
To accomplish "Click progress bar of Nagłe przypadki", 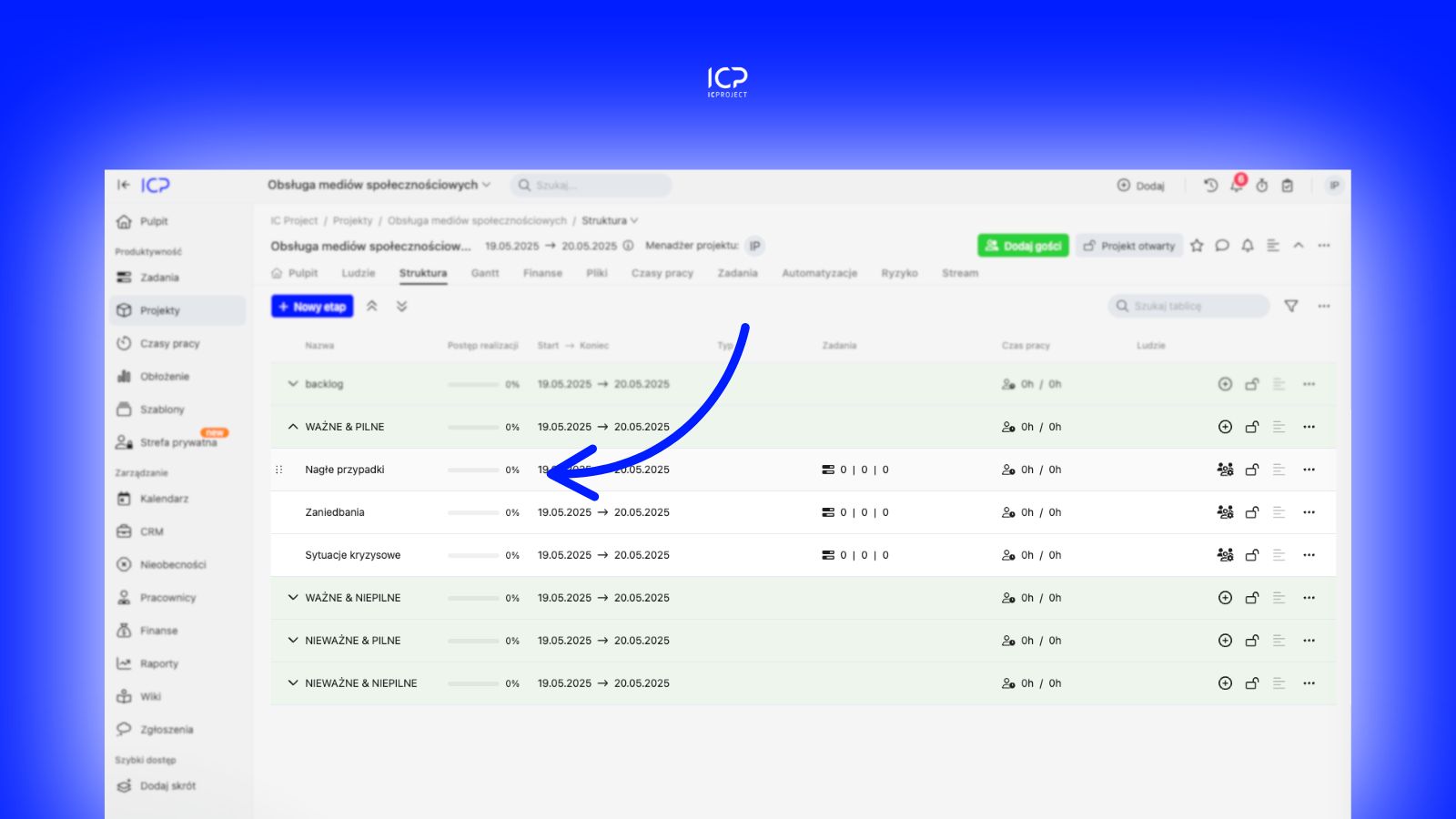I will (x=473, y=470).
